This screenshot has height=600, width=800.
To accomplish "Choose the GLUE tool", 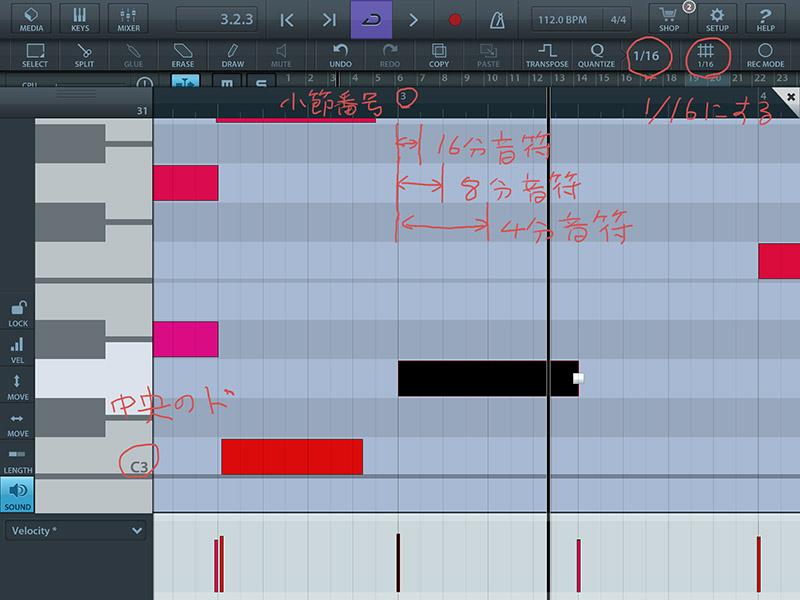I will click(133, 55).
